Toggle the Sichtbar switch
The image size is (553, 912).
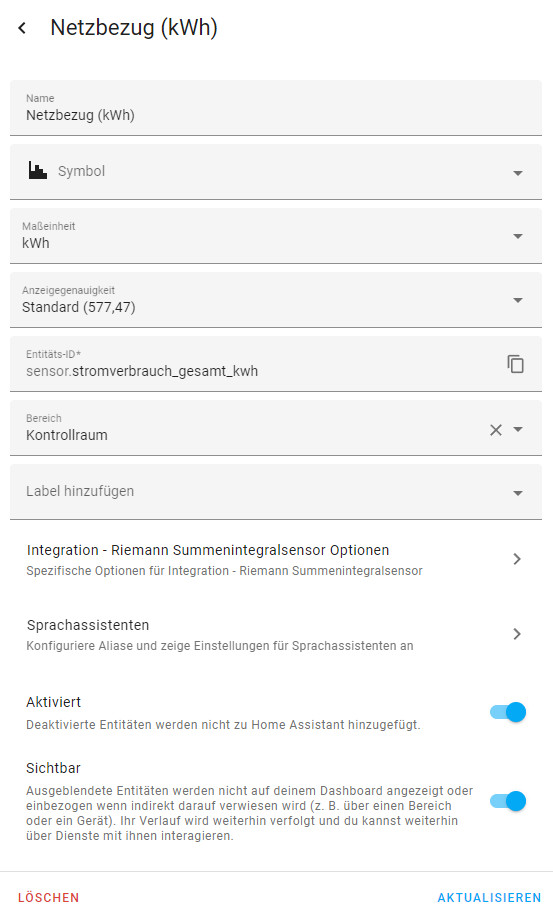click(508, 801)
